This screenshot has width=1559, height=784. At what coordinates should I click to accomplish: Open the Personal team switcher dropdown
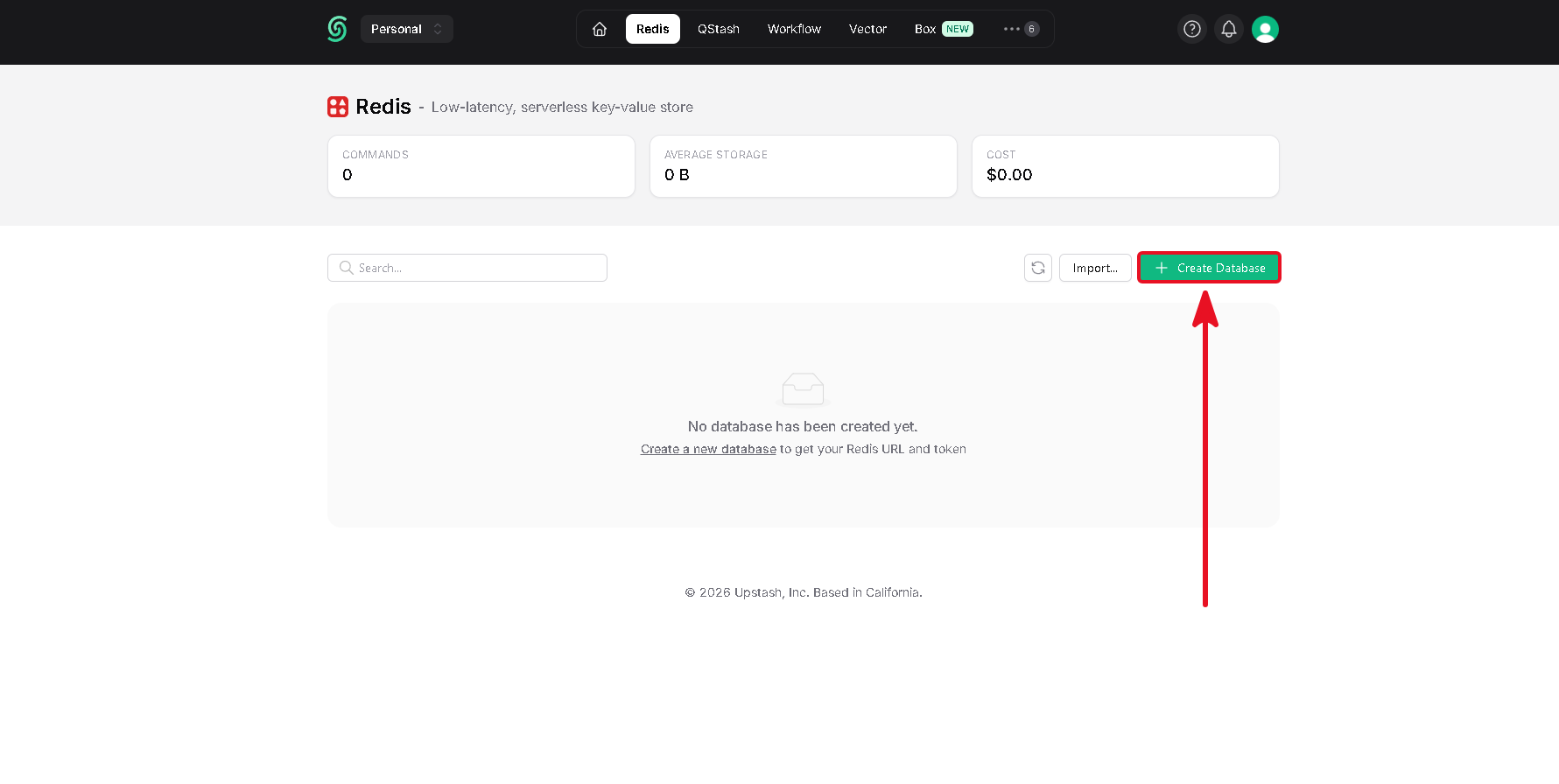407,29
